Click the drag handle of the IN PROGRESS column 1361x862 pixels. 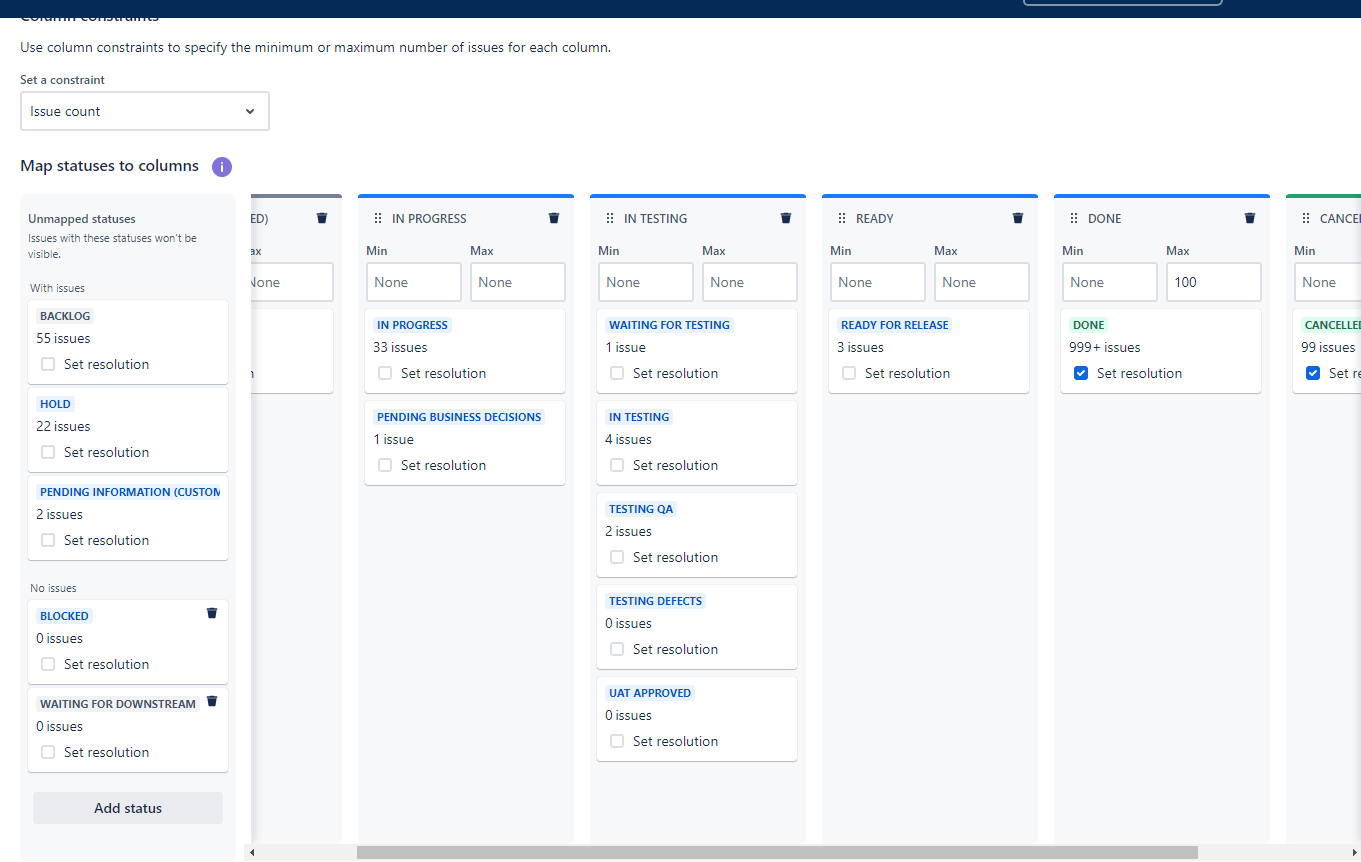(378, 218)
